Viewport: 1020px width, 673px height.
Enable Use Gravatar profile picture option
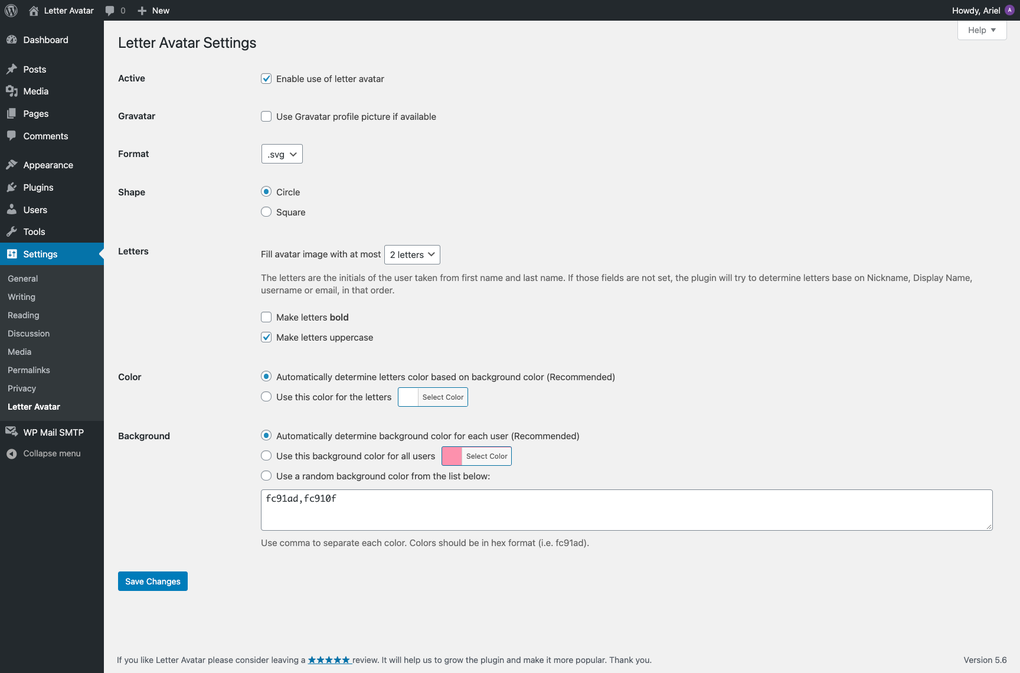pyautogui.click(x=266, y=116)
